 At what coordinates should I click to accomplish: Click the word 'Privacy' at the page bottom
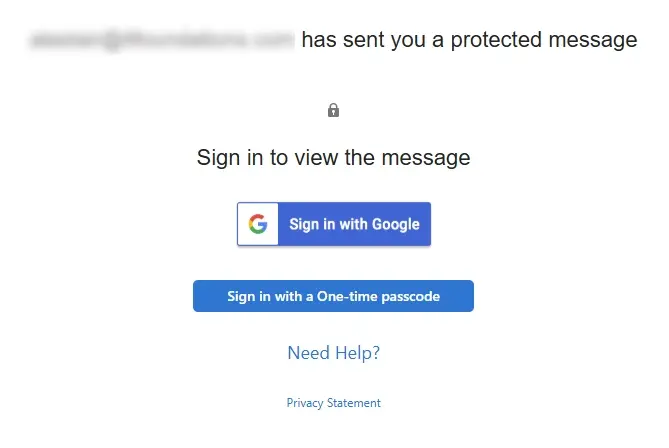coord(306,403)
